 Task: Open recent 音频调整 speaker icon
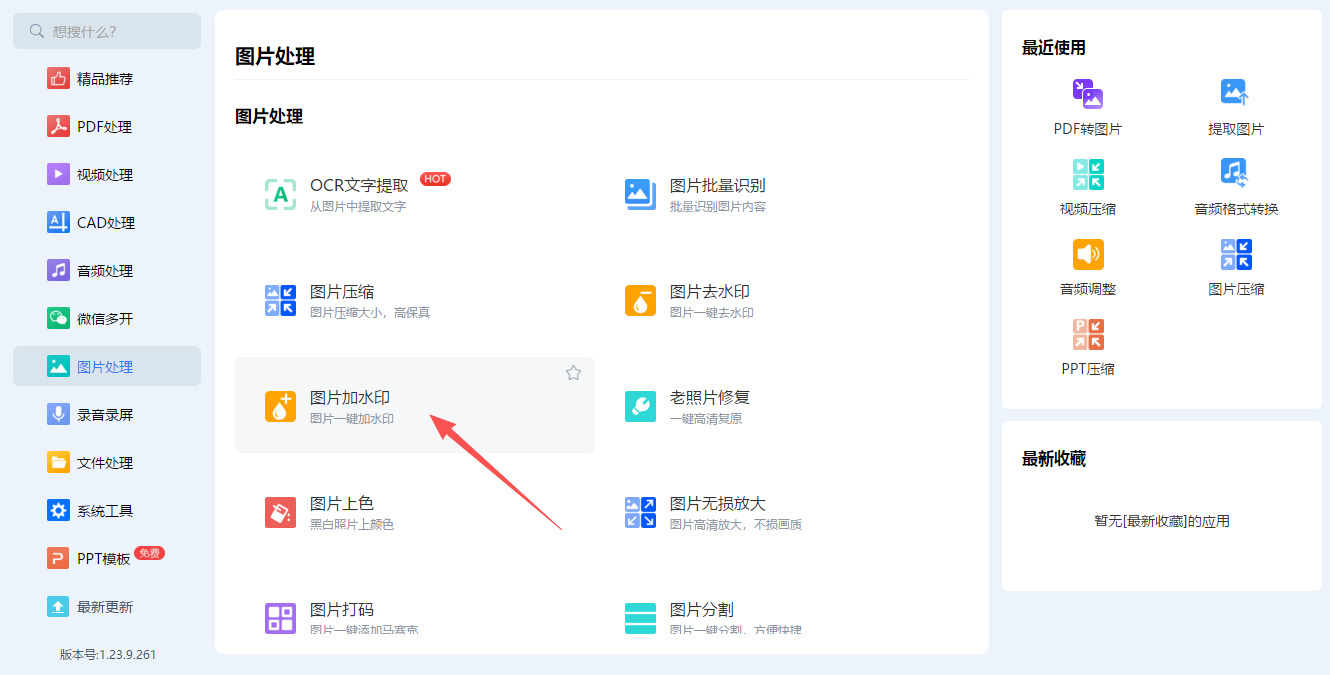point(1088,254)
